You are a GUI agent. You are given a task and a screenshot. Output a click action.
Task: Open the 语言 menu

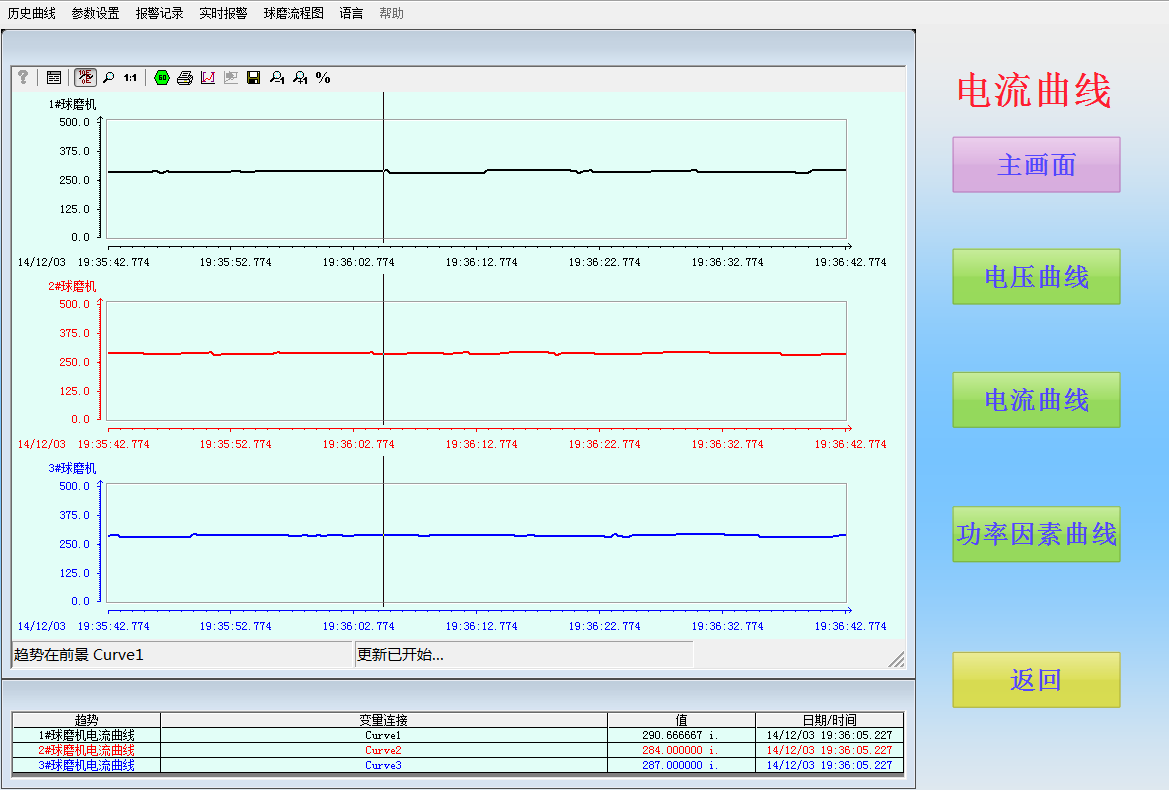tap(351, 13)
